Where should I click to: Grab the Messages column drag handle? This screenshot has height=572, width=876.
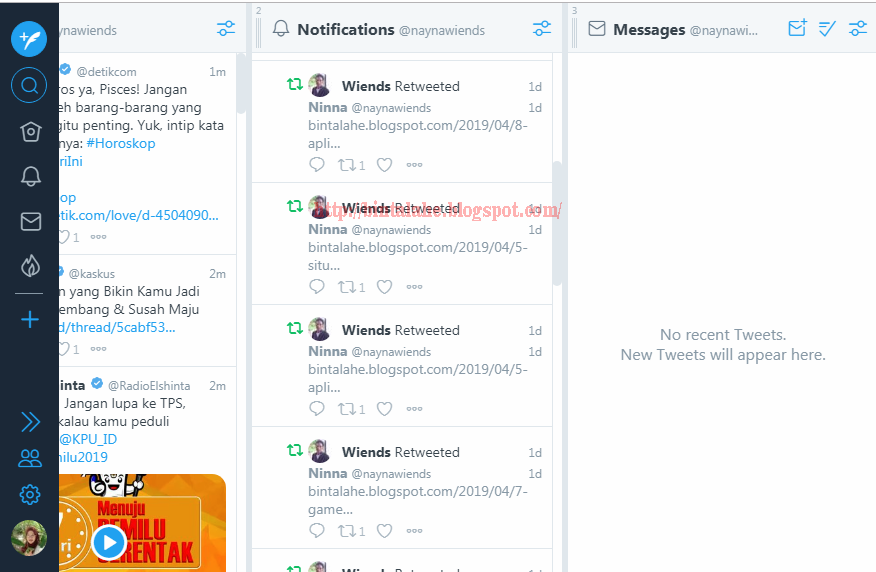click(x=574, y=32)
